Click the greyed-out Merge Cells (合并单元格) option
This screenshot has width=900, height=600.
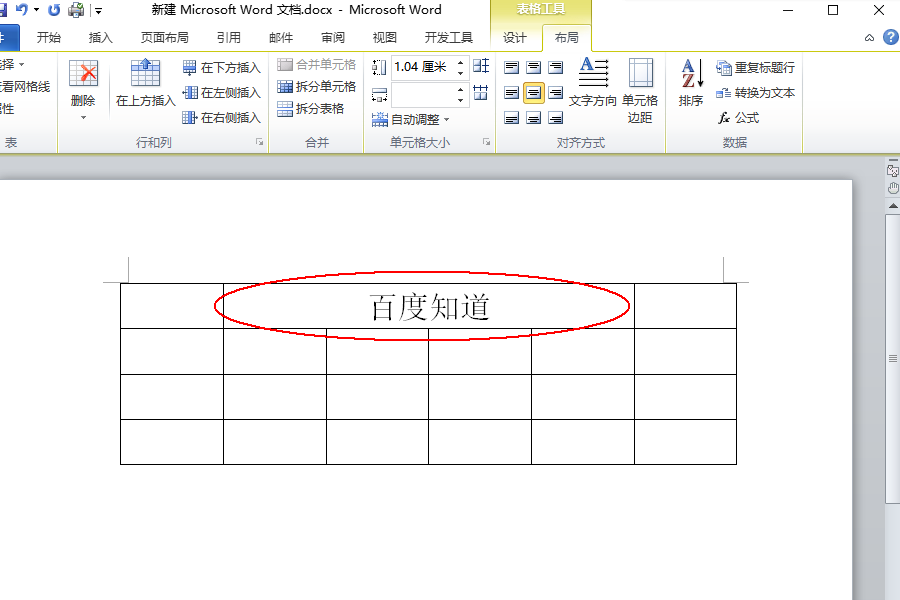[316, 65]
